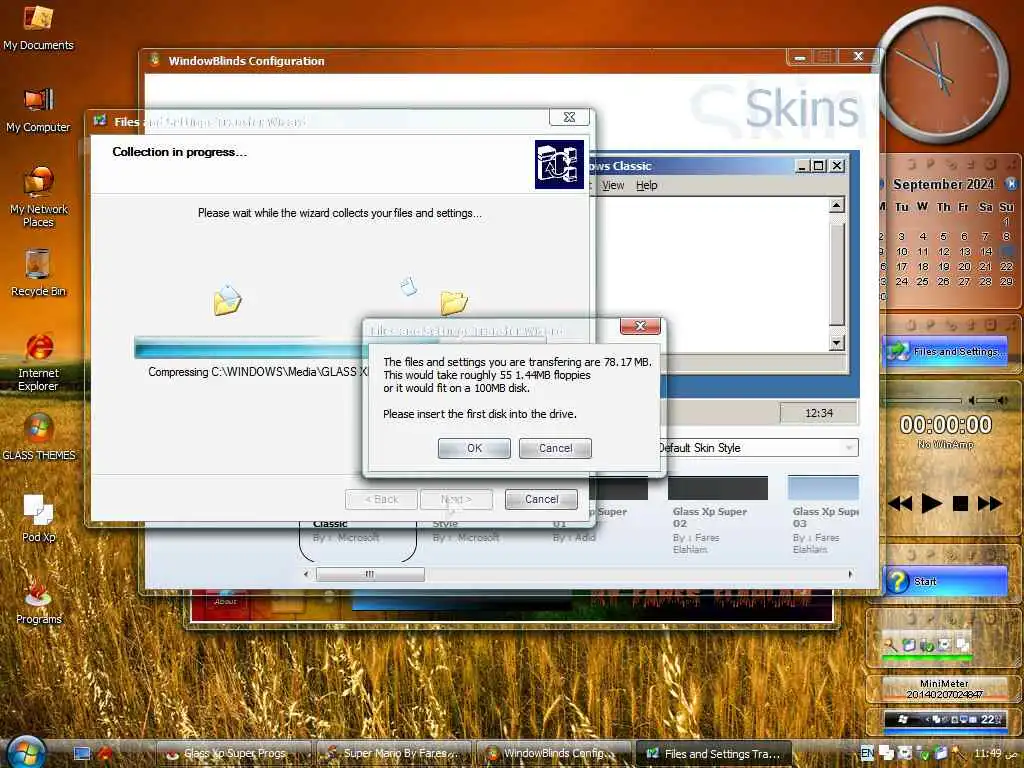The image size is (1024, 768).
Task: Select September 14 in calendar gadget
Action: [x=985, y=251]
